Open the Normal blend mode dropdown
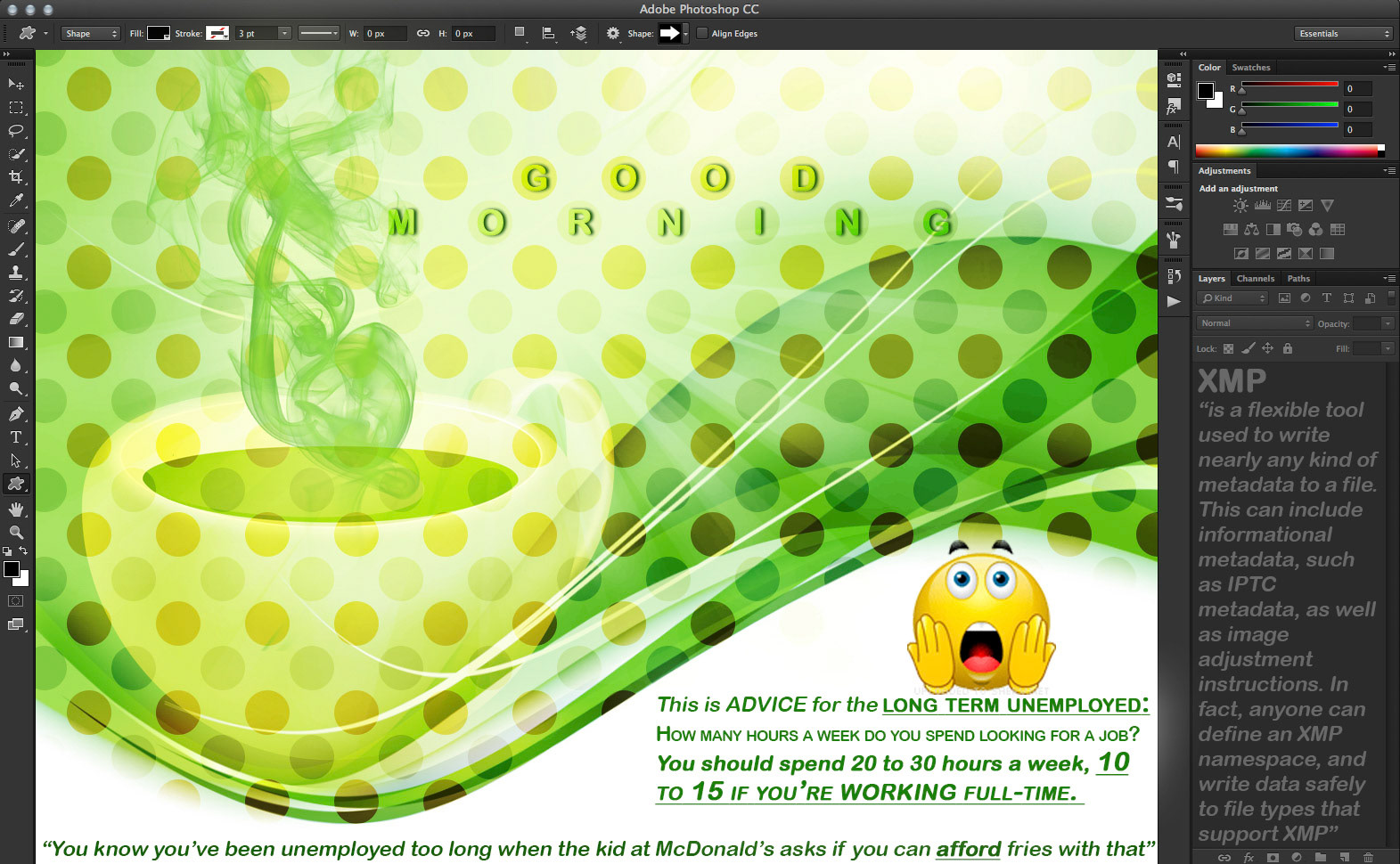The width and height of the screenshot is (1400, 864). 1255,323
